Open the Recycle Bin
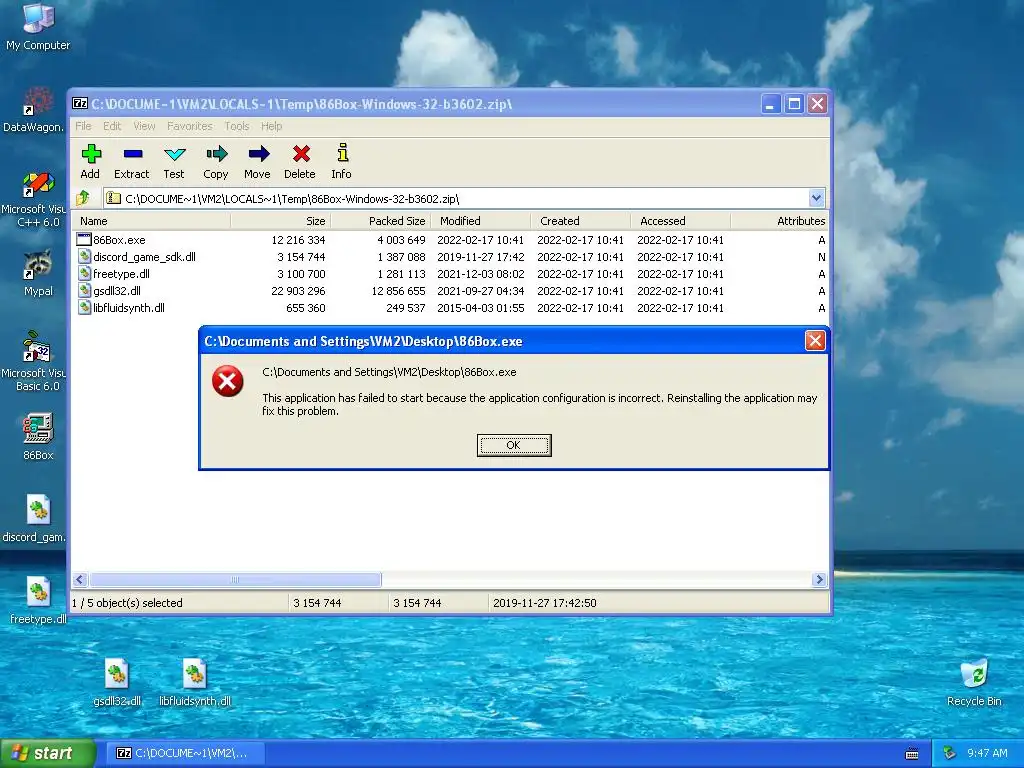This screenshot has width=1024, height=768. click(x=974, y=682)
